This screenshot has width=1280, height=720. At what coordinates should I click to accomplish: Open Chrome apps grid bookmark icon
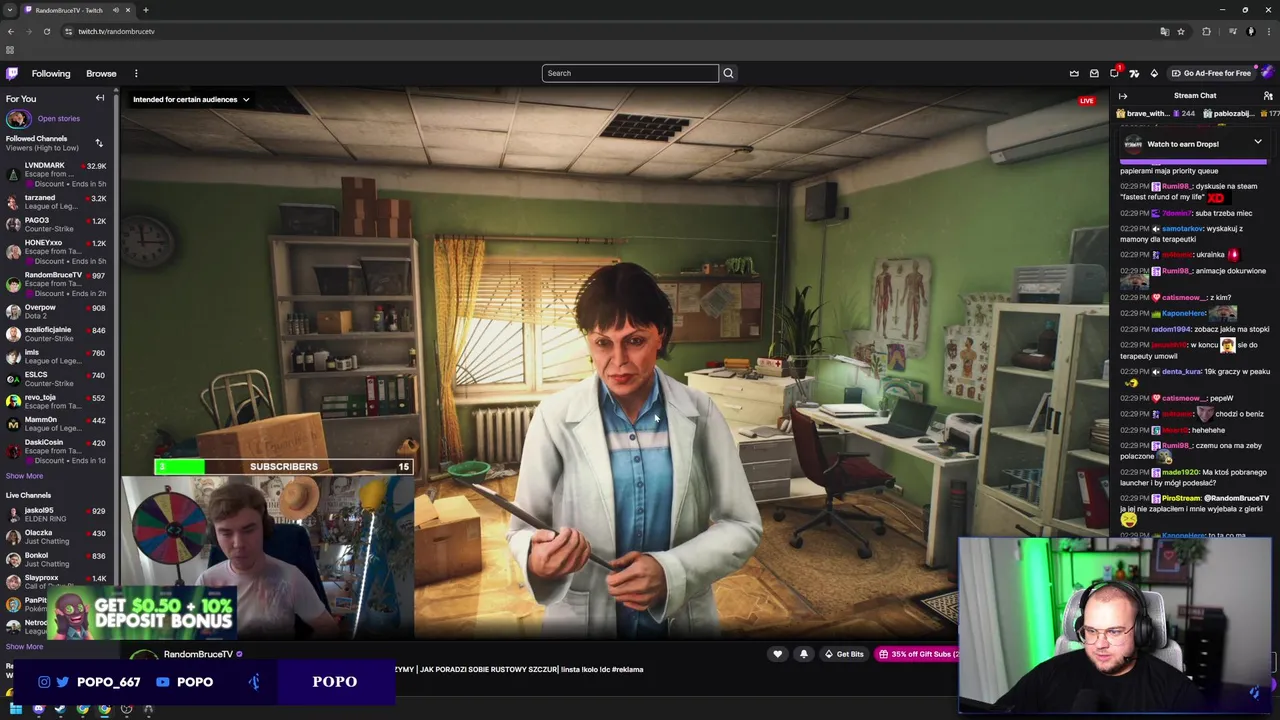pos(10,50)
